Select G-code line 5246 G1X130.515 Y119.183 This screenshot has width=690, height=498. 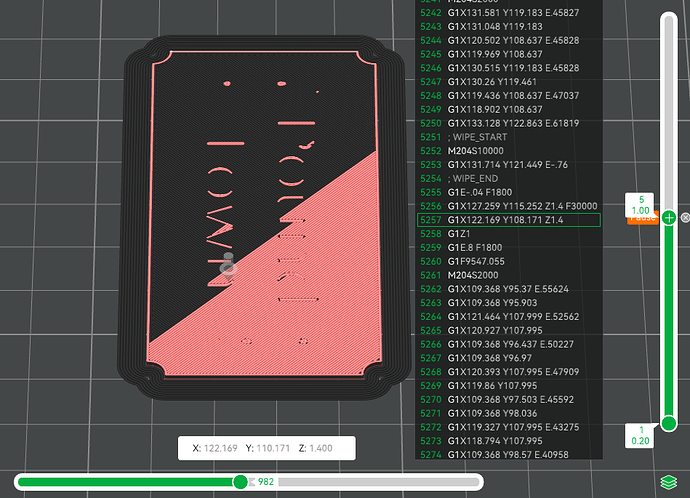pyautogui.click(x=509, y=68)
